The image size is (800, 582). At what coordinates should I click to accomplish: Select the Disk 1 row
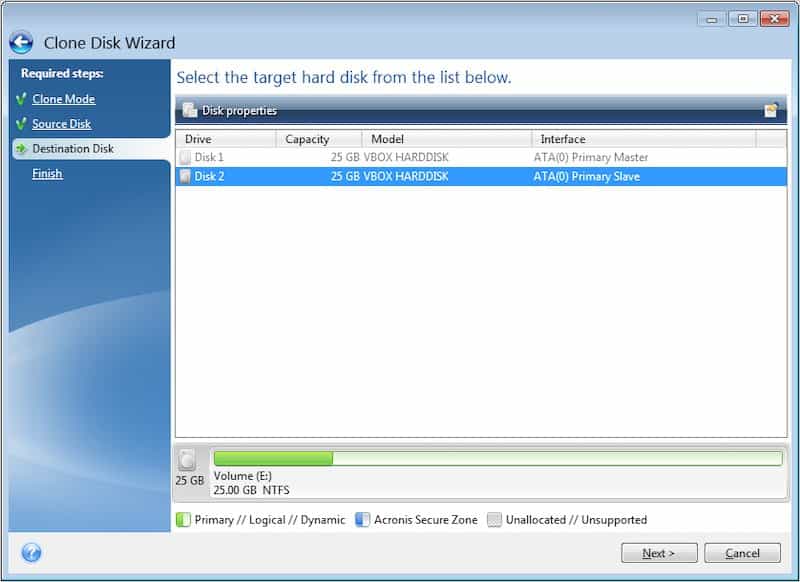pos(481,157)
